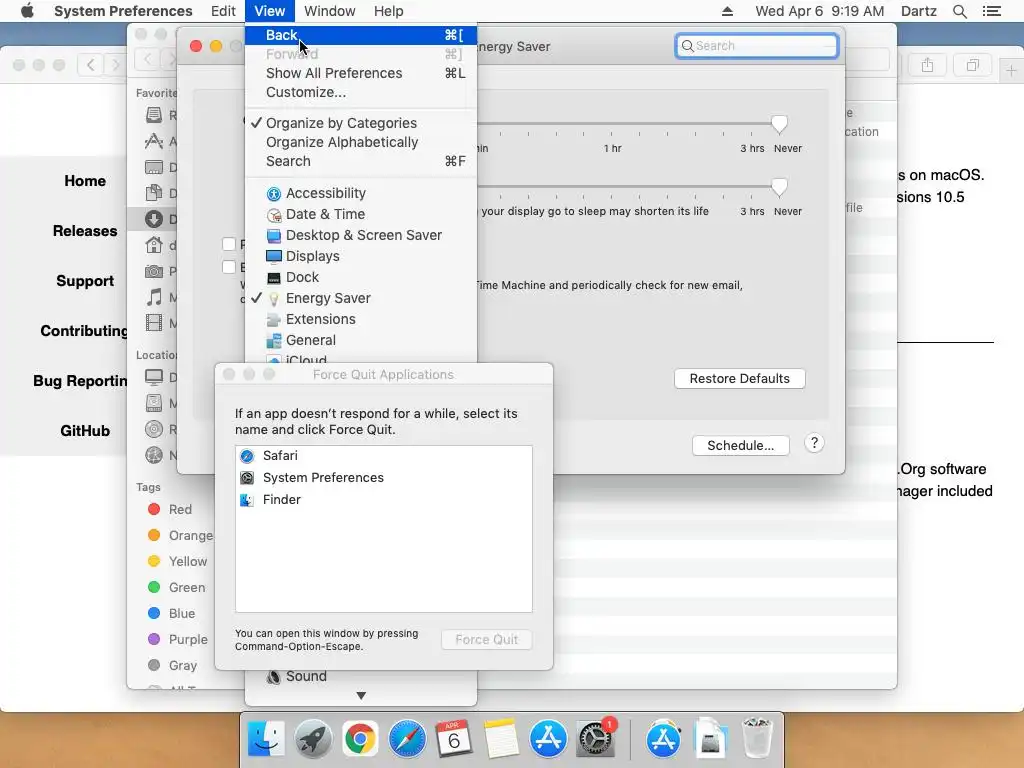Screen dimensions: 1024x768
Task: Click Energy Saver help question button
Action: [814, 443]
